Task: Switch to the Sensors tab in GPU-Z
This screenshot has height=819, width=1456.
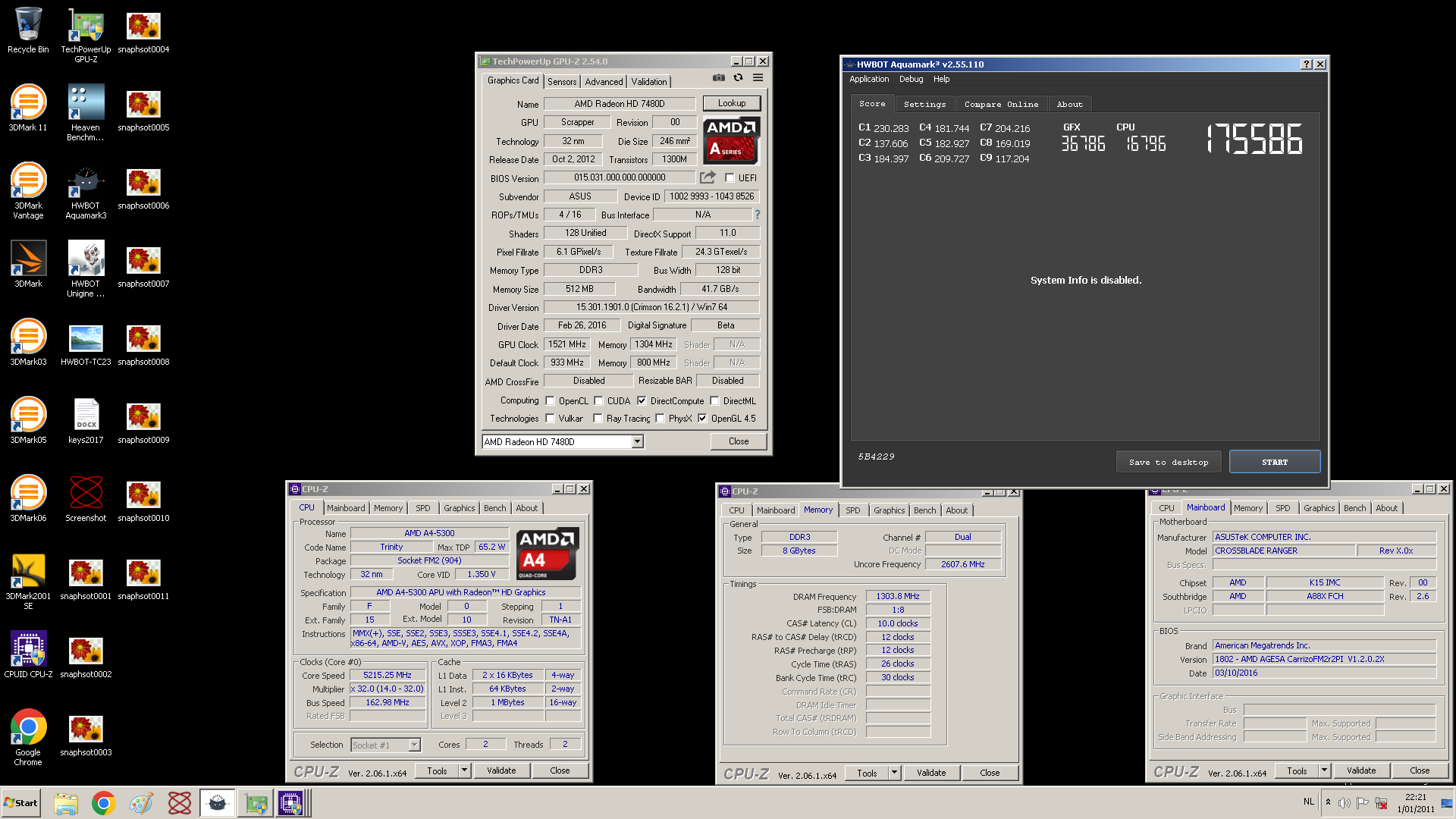Action: [x=562, y=82]
